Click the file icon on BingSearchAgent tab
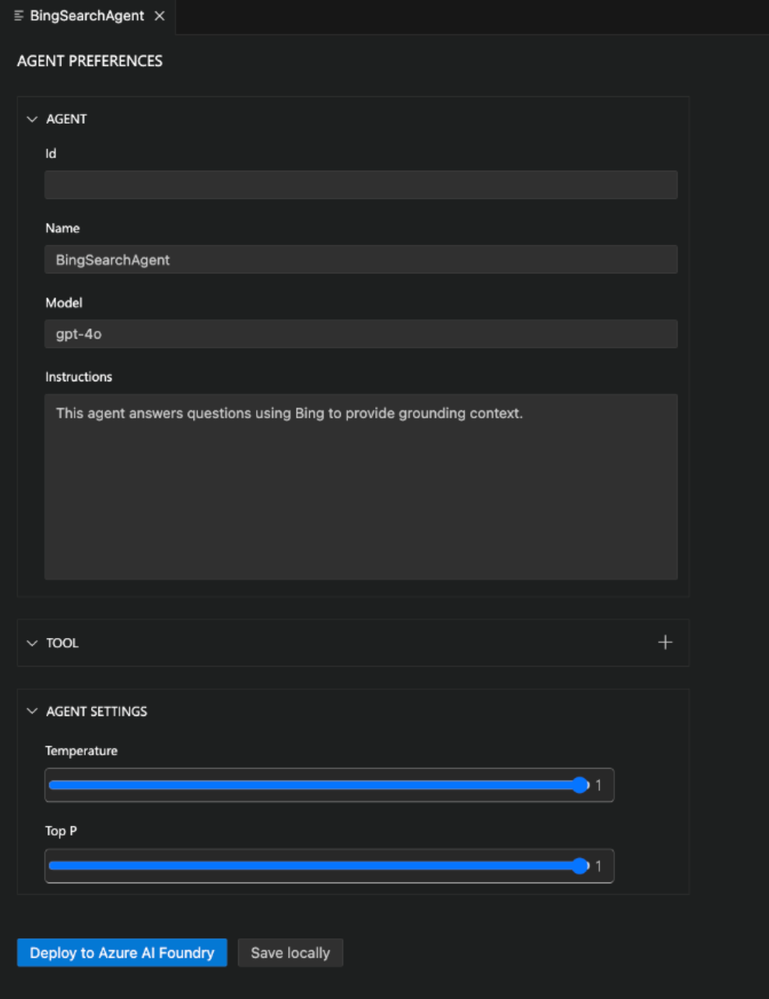The width and height of the screenshot is (769, 999). tap(18, 16)
